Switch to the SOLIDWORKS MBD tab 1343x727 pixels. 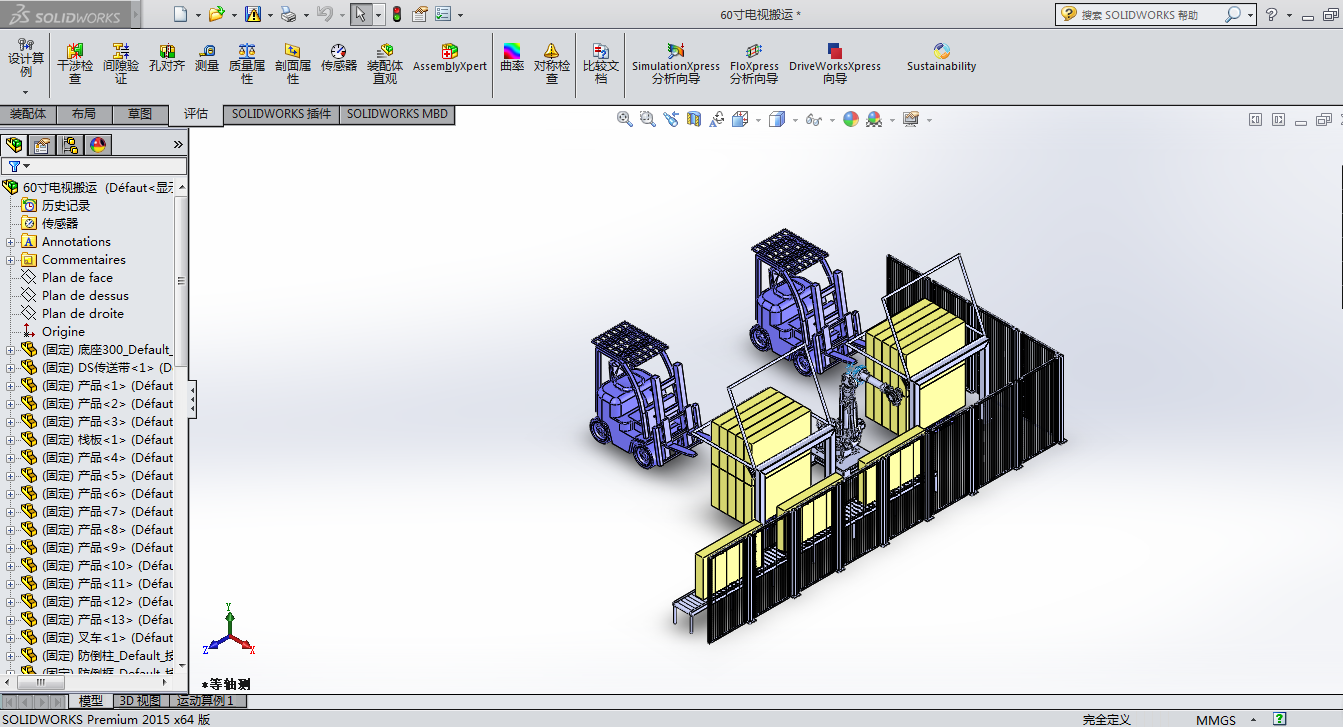click(x=397, y=114)
